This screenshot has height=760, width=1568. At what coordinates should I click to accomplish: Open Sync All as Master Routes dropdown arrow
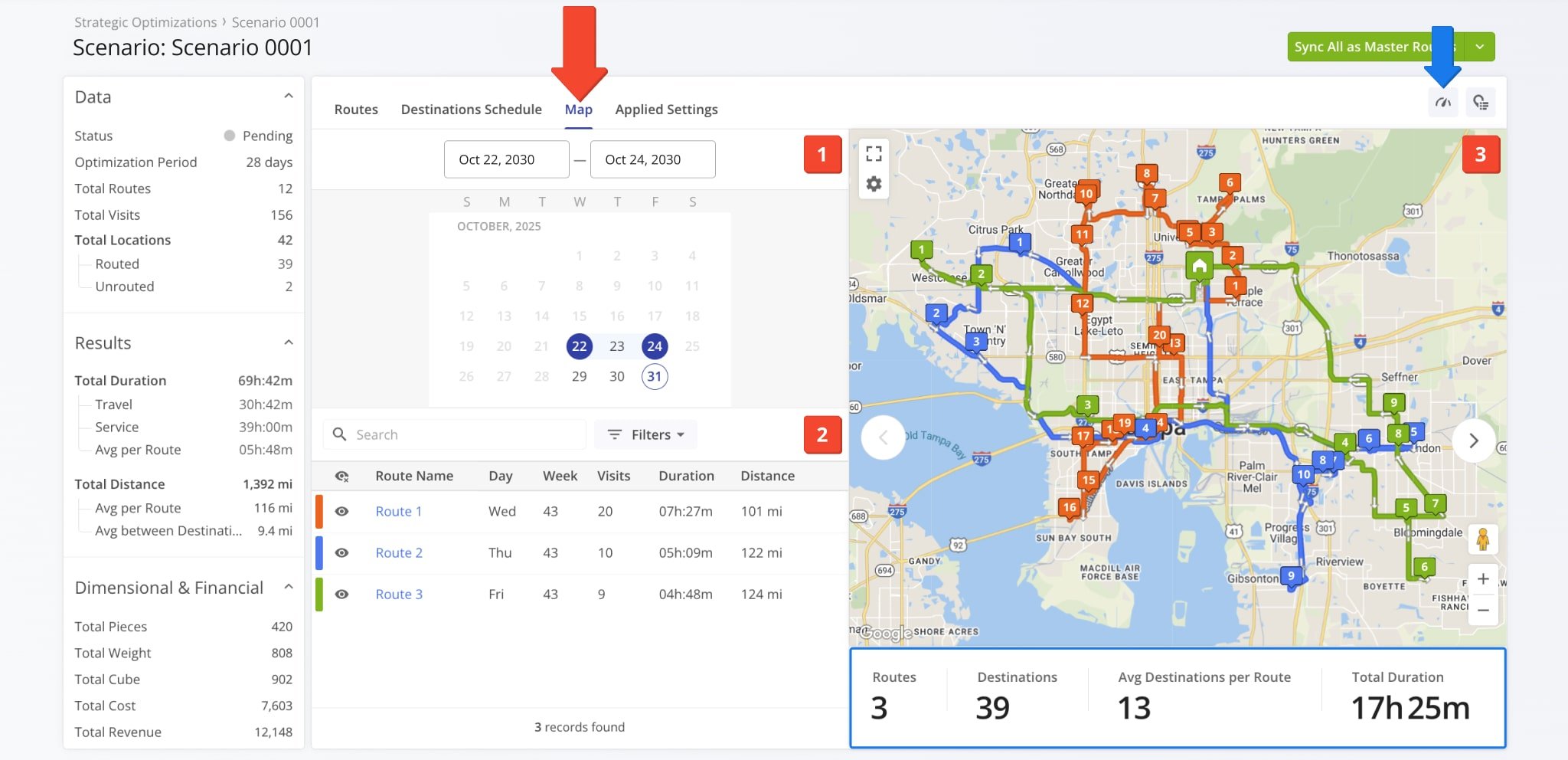coord(1480,47)
